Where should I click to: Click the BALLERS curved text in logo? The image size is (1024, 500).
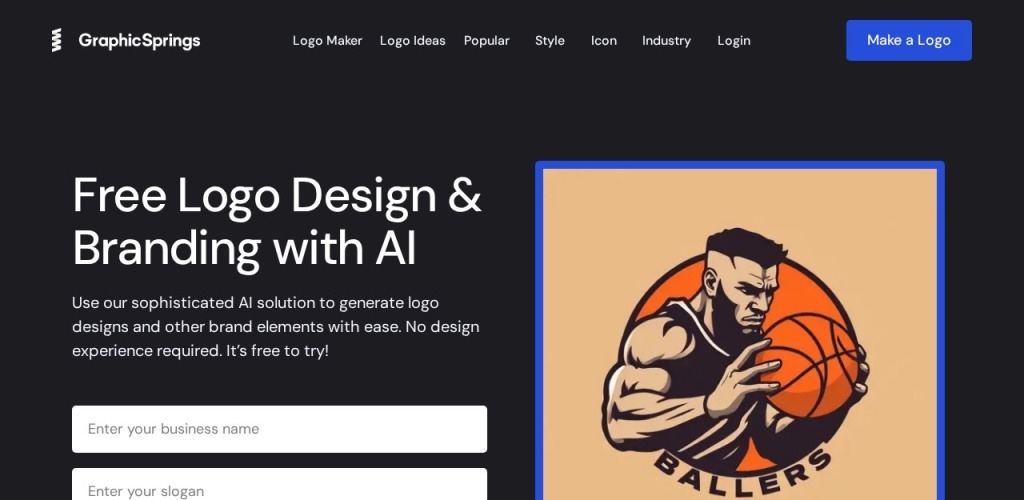[743, 469]
